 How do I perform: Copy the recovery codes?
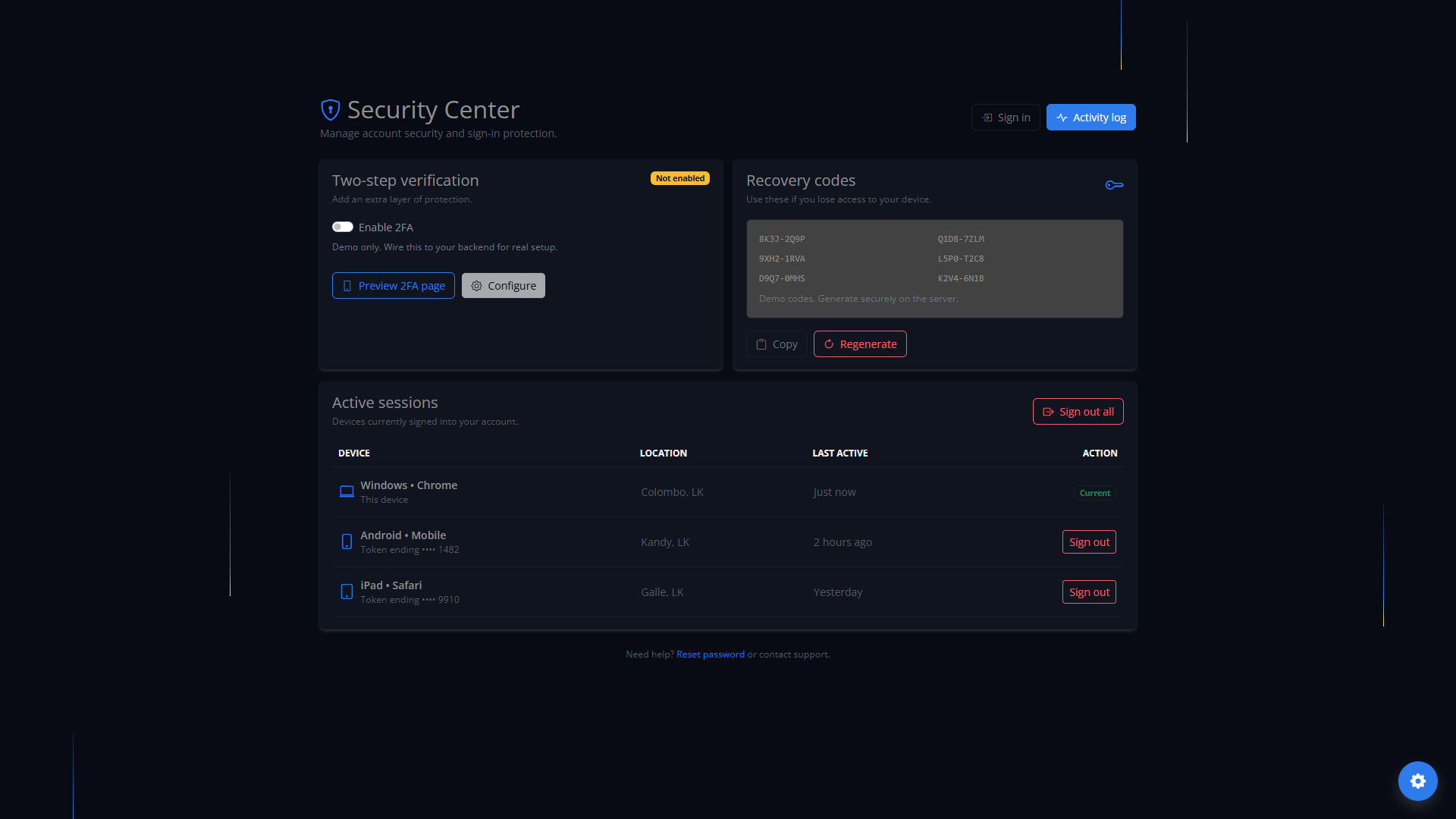point(776,344)
